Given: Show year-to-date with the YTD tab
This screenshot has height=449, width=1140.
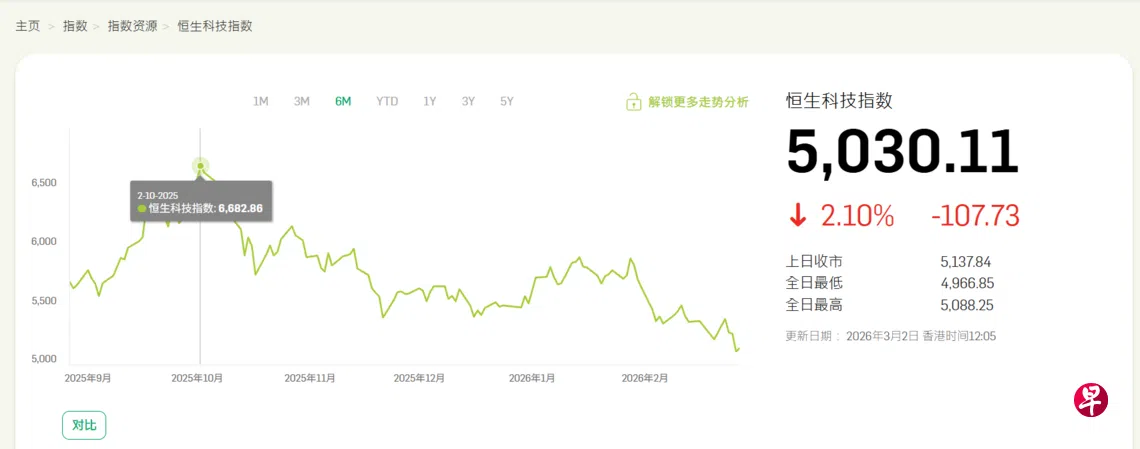Looking at the screenshot, I should (387, 101).
